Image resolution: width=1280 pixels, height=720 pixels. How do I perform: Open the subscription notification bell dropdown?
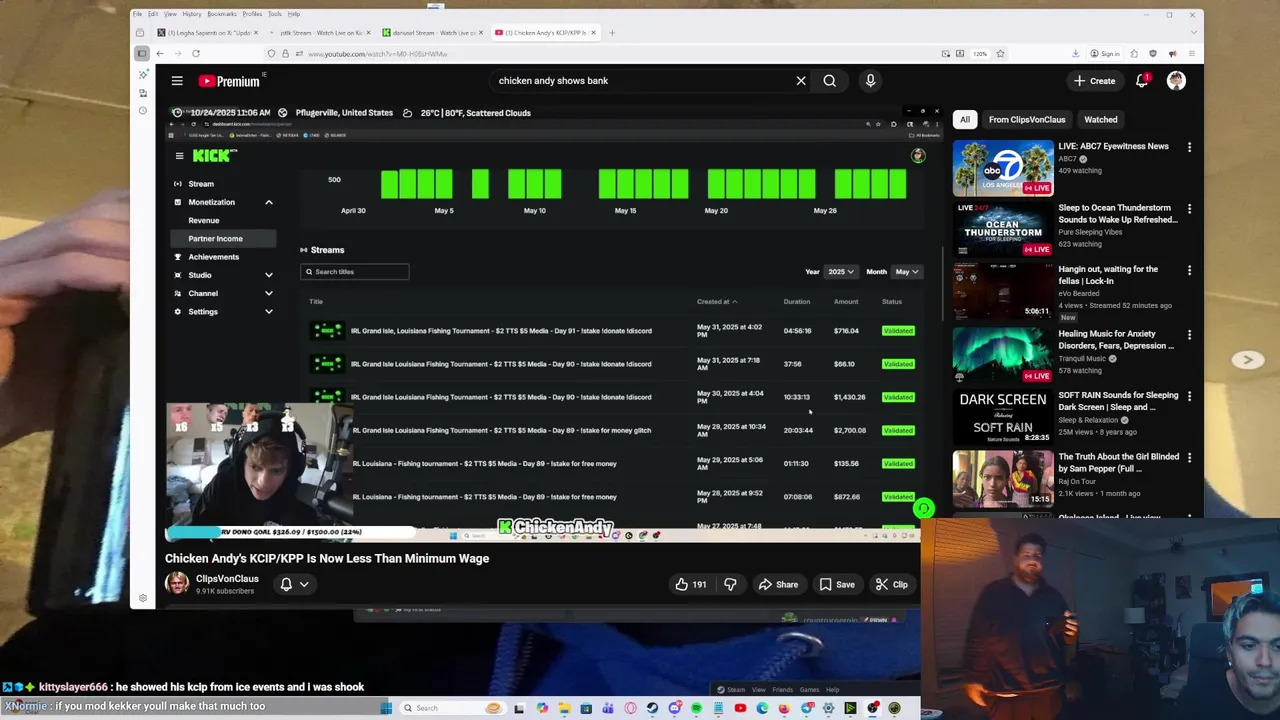[294, 584]
